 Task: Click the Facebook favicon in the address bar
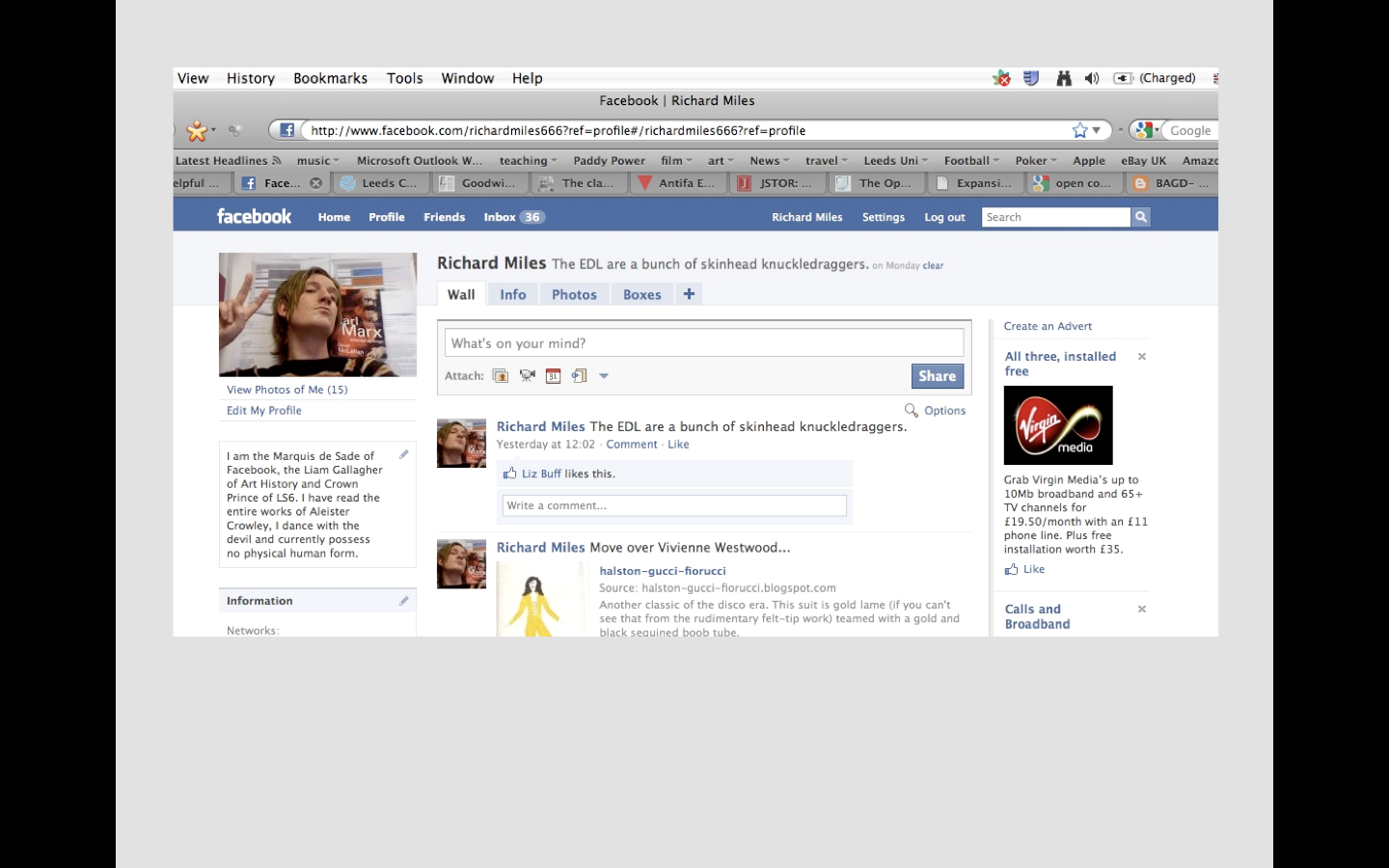click(286, 130)
